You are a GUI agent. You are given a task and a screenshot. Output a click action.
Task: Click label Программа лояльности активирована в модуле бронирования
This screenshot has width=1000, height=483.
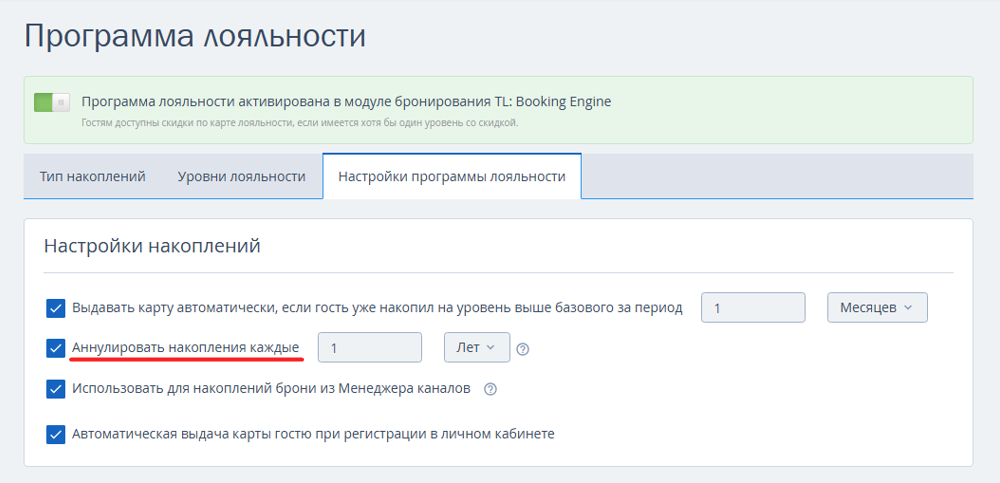[x=346, y=101]
